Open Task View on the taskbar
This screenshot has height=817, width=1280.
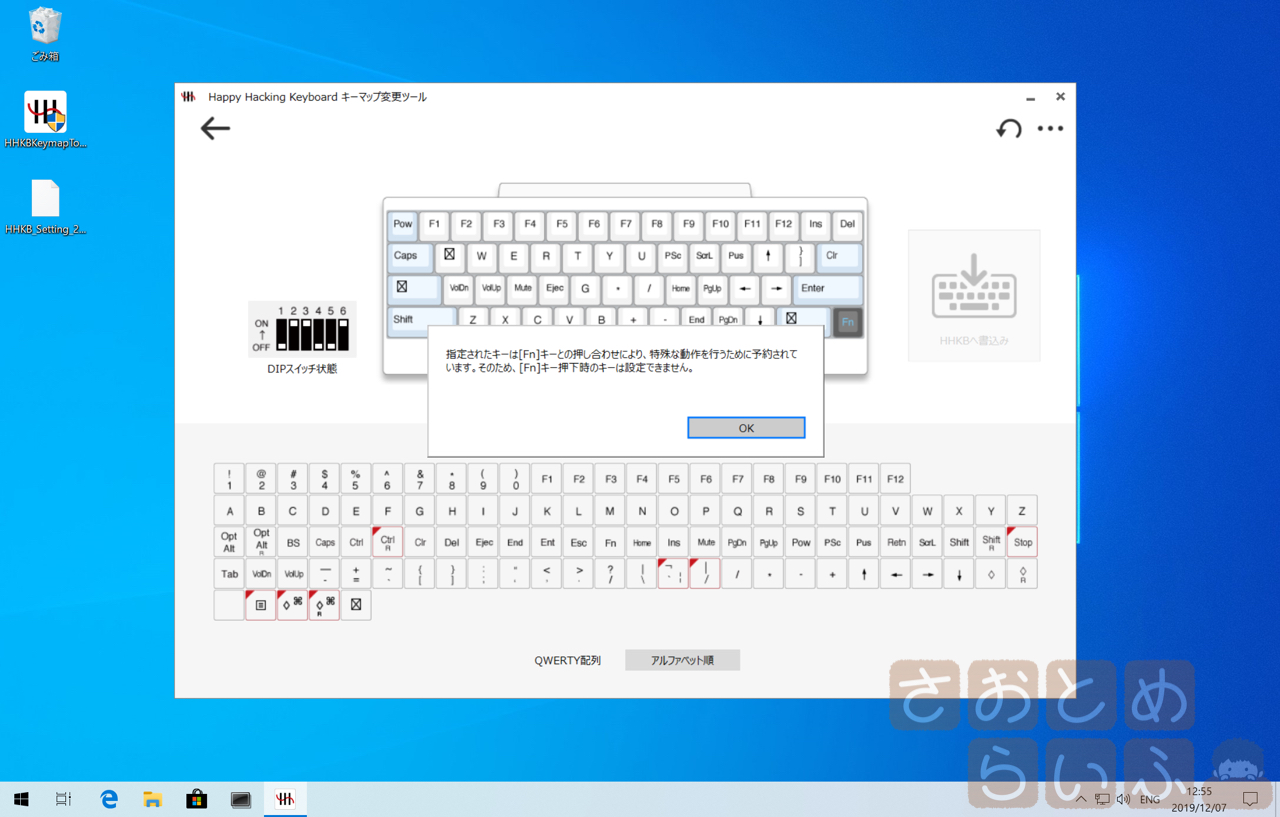(x=64, y=799)
